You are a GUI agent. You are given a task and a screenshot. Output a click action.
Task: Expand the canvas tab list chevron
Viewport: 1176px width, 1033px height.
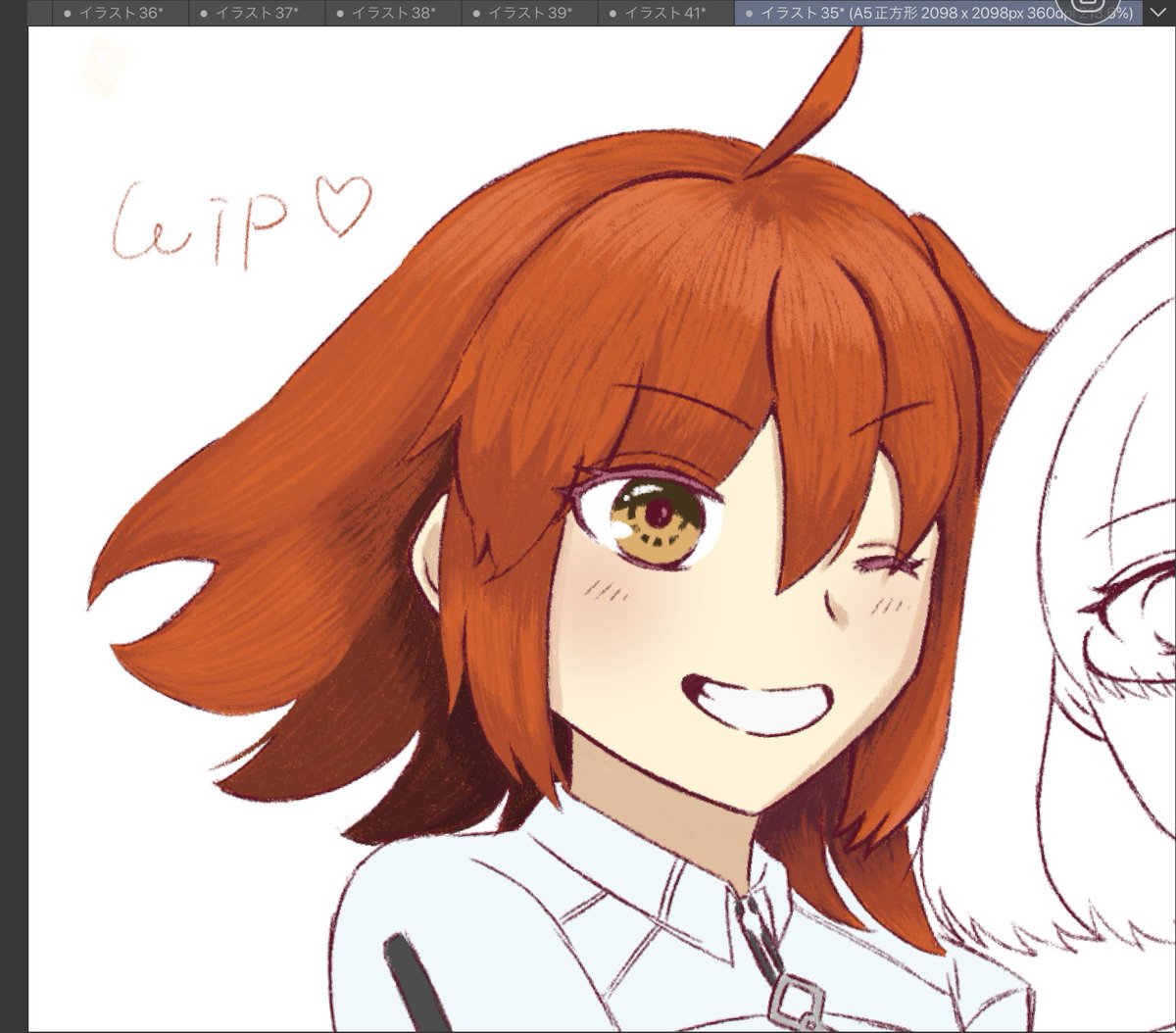(1159, 13)
